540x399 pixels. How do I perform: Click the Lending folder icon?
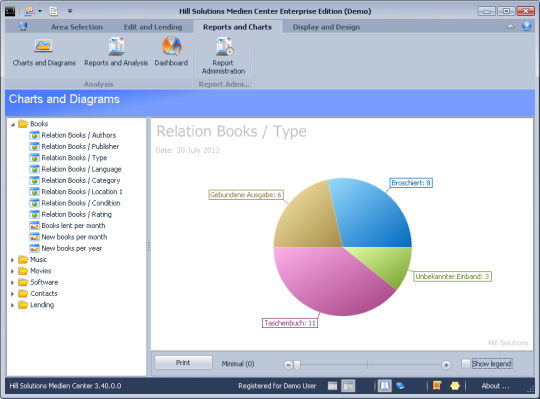click(x=23, y=305)
